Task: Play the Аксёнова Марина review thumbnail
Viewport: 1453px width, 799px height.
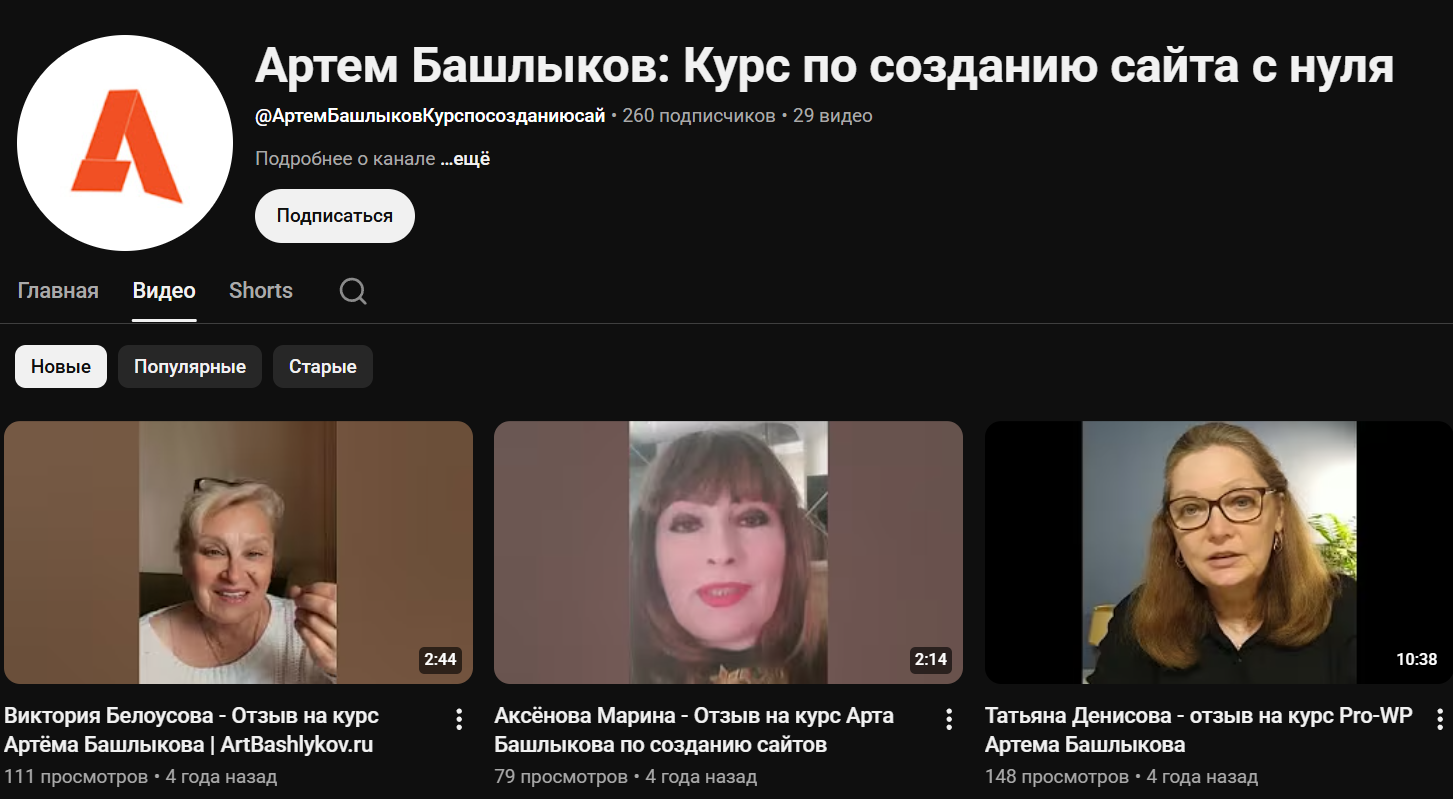Action: (x=728, y=552)
